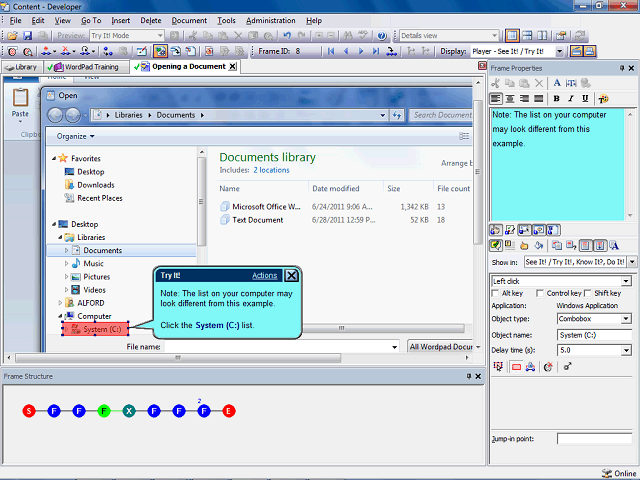Check the Control key checkbox

pyautogui.click(x=540, y=293)
